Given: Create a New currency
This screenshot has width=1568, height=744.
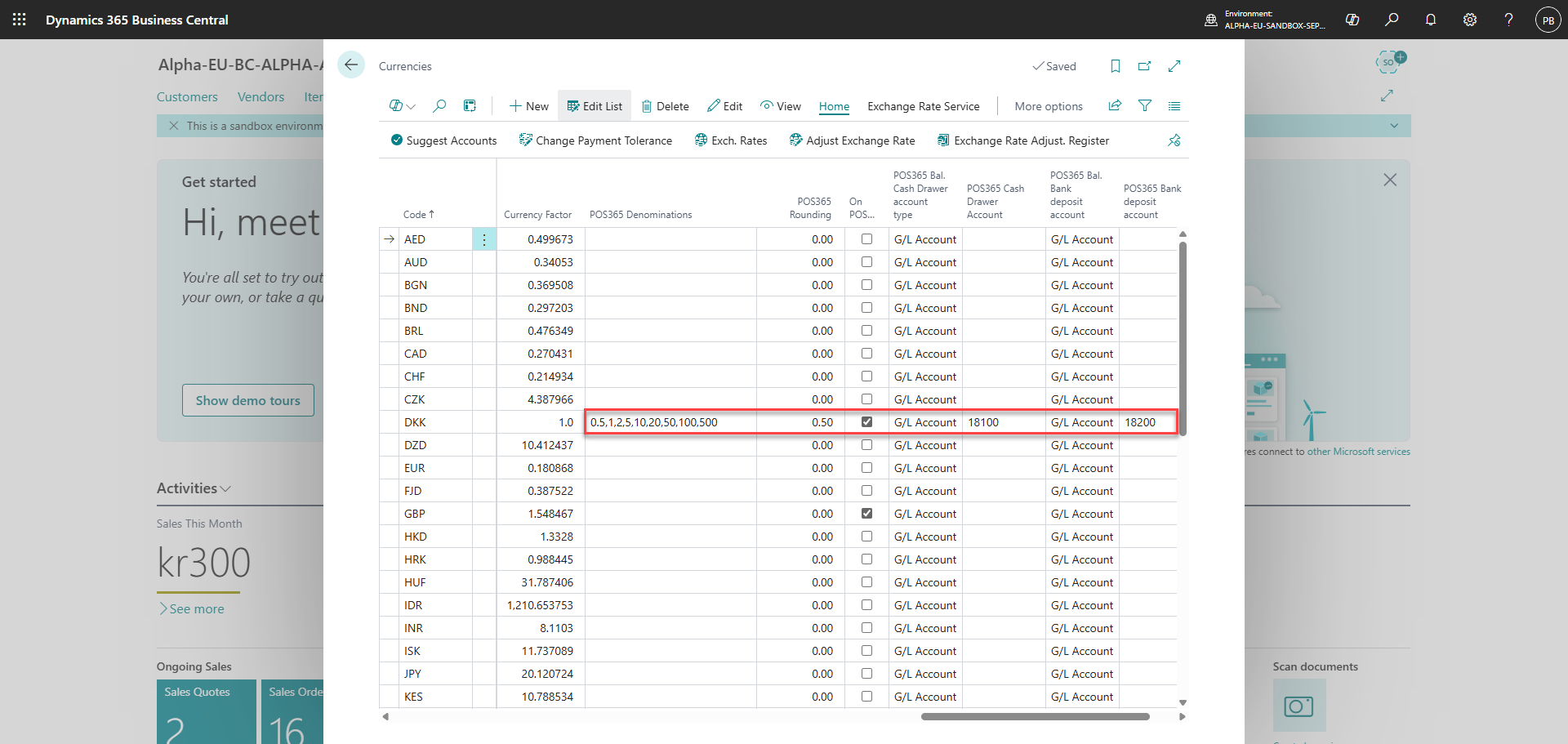Looking at the screenshot, I should click(528, 106).
